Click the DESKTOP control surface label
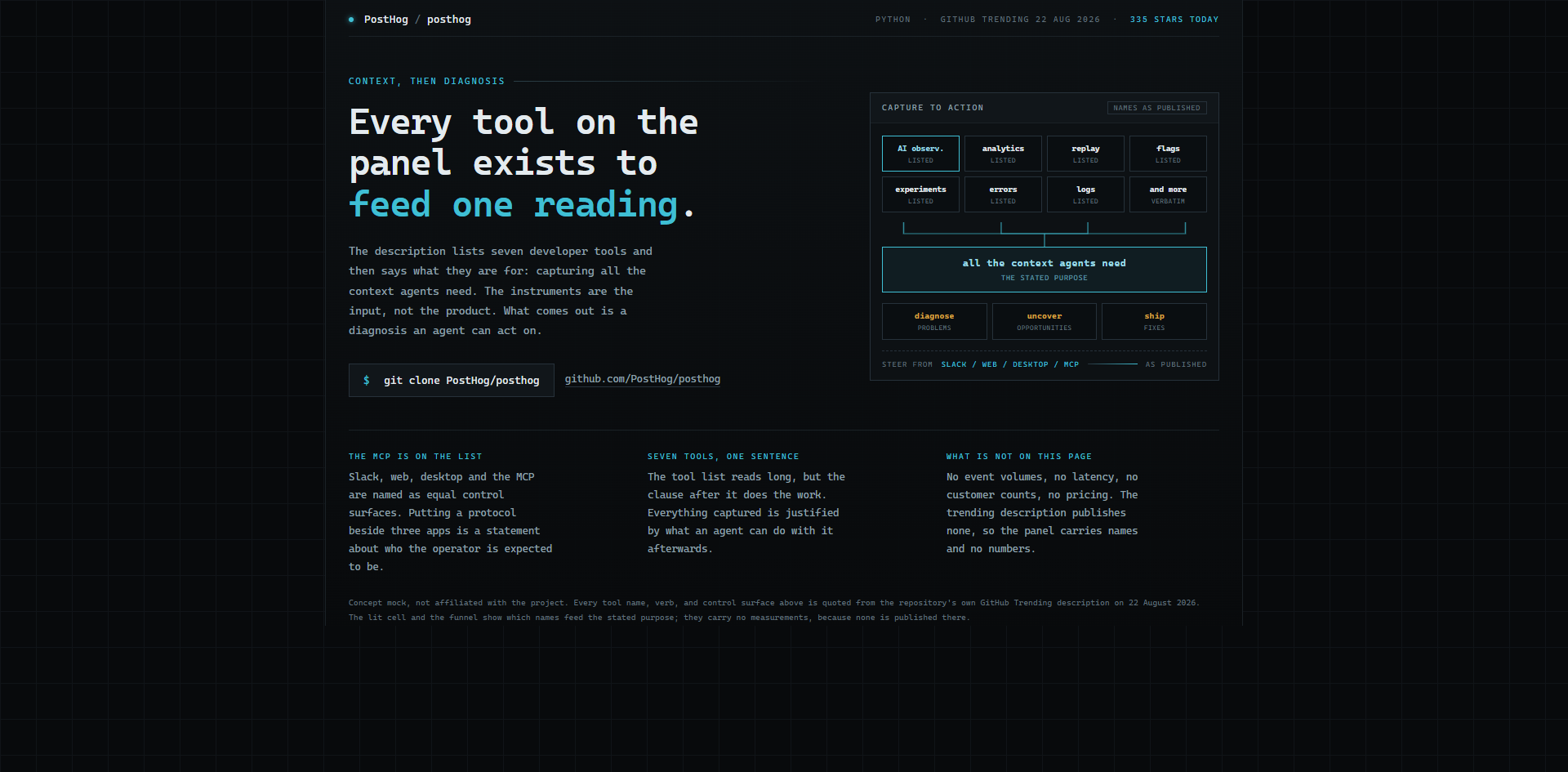The width and height of the screenshot is (1568, 772). 1031,364
